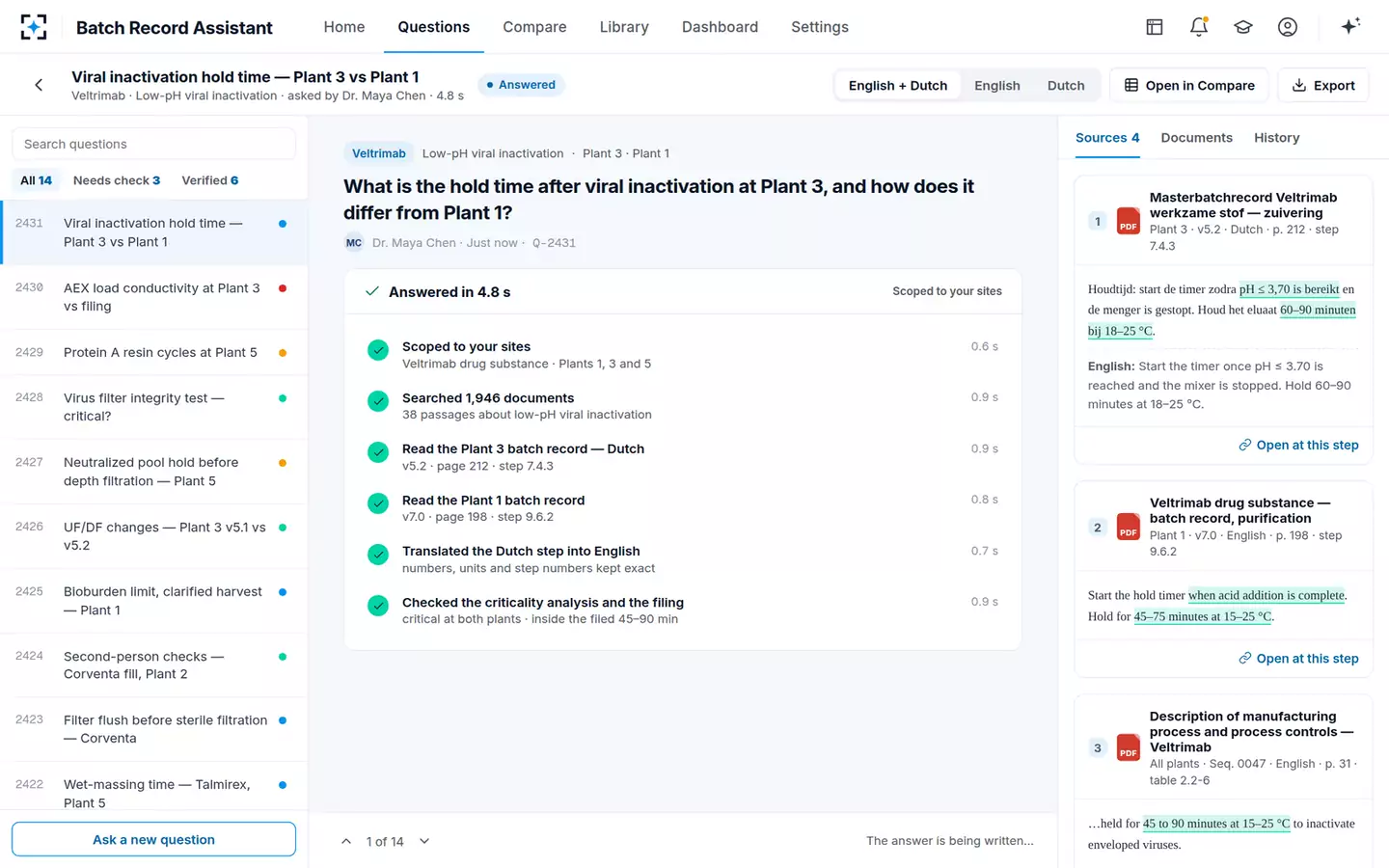The width and height of the screenshot is (1389, 868).
Task: Open notifications bell icon
Action: coord(1199,27)
